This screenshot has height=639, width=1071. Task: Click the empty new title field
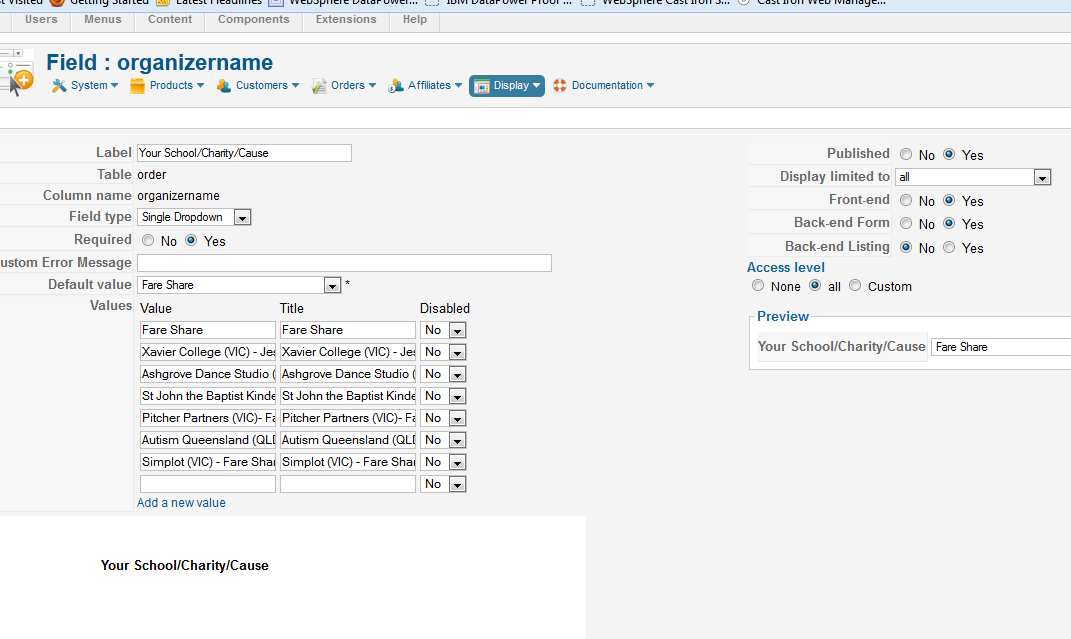[x=348, y=483]
